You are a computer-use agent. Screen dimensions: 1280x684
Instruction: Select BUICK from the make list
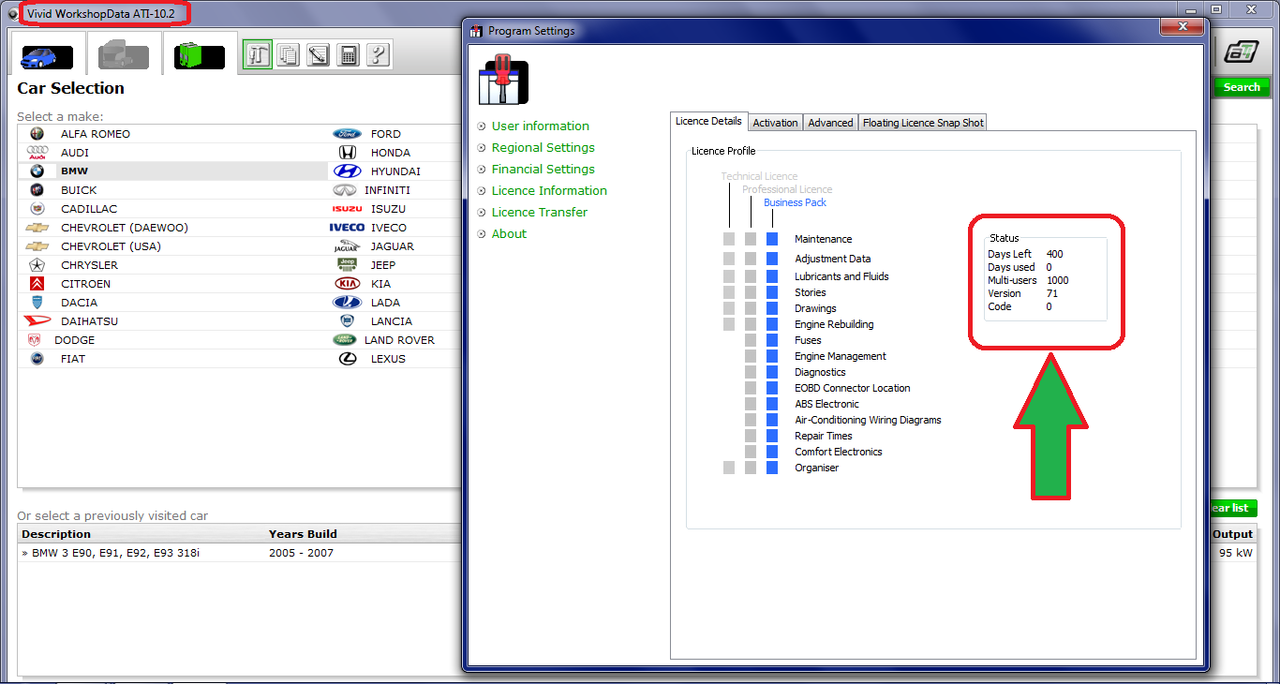point(79,190)
